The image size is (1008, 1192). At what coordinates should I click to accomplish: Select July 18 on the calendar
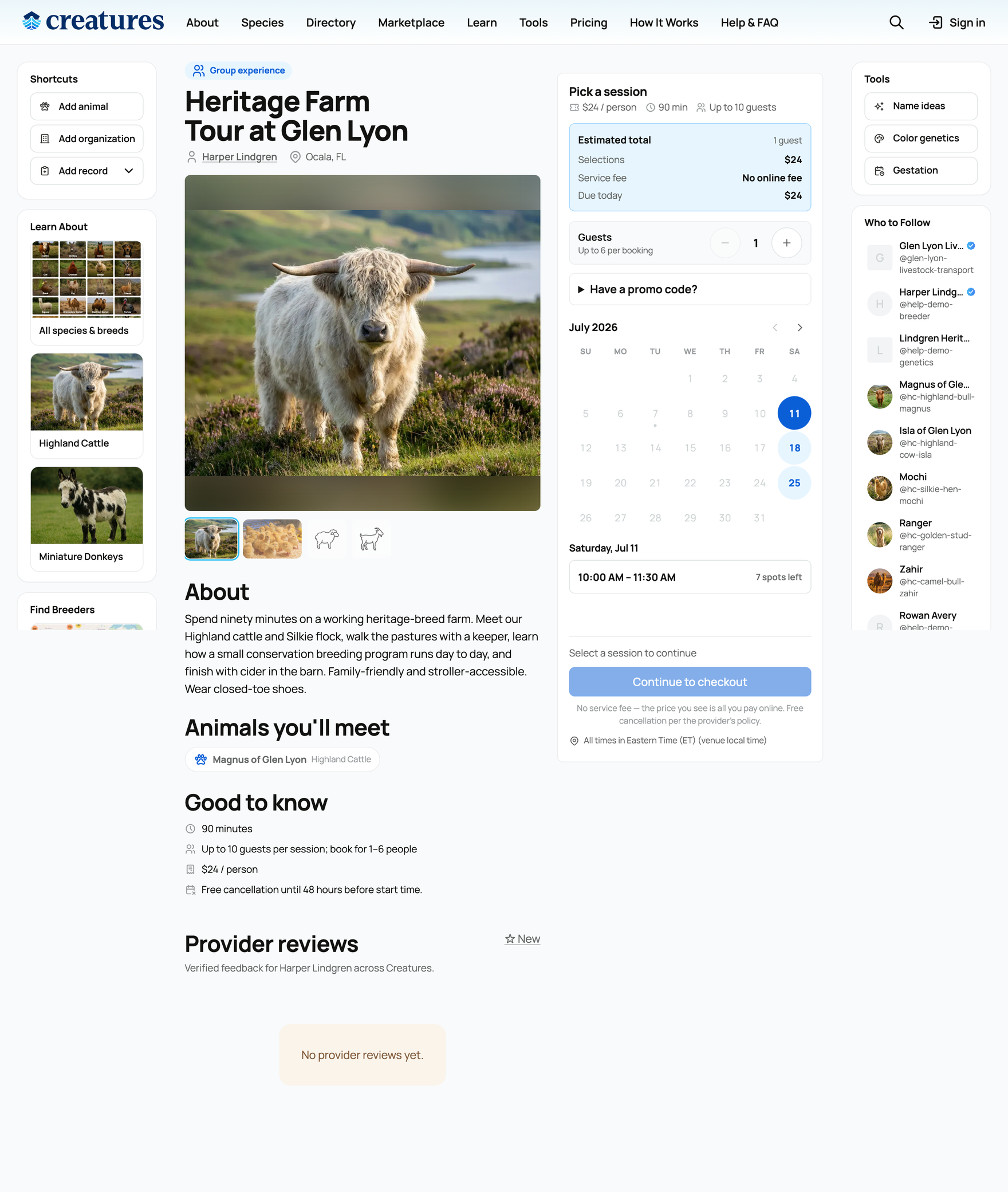click(x=794, y=448)
